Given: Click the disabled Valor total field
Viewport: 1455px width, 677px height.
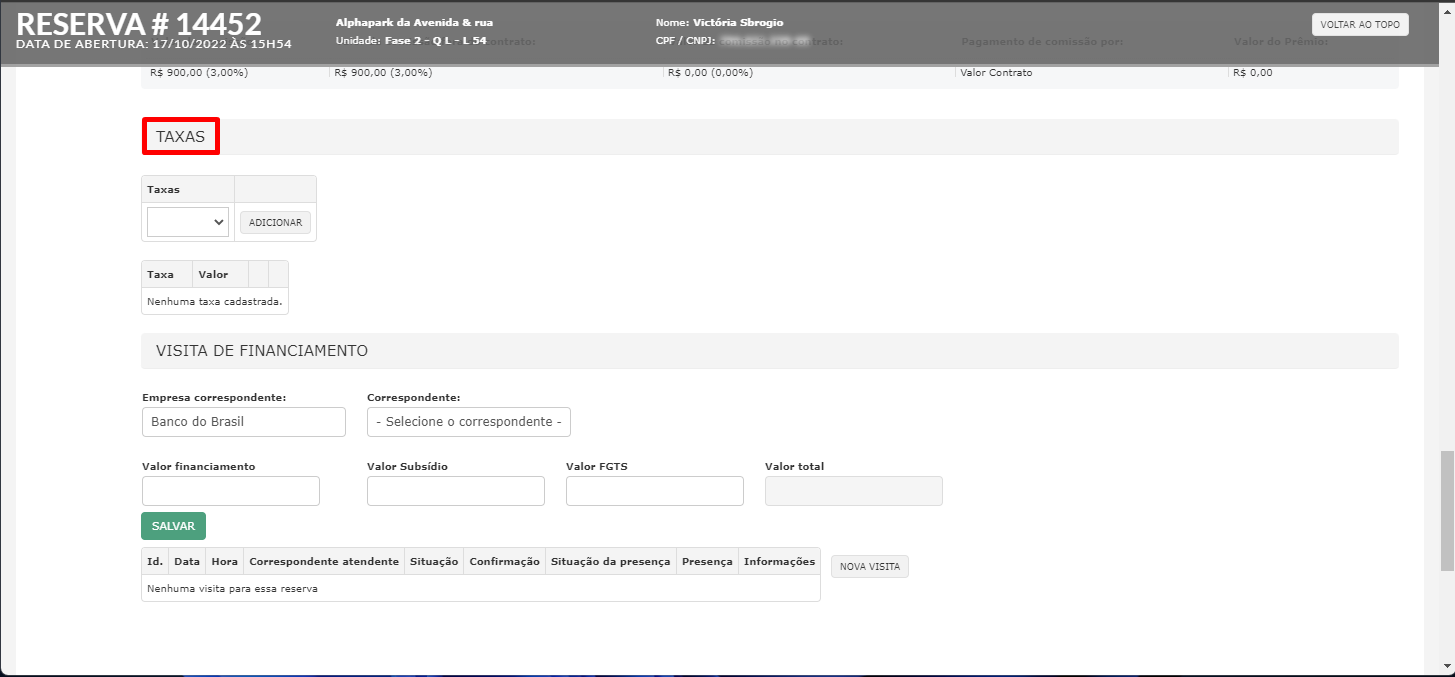Looking at the screenshot, I should tap(854, 491).
